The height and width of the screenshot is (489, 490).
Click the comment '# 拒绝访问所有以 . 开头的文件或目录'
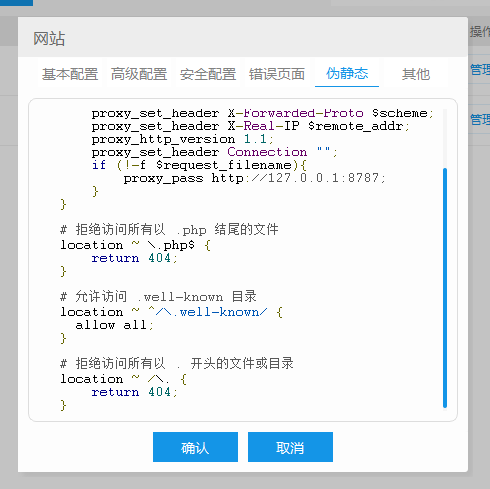pyautogui.click(x=177, y=363)
